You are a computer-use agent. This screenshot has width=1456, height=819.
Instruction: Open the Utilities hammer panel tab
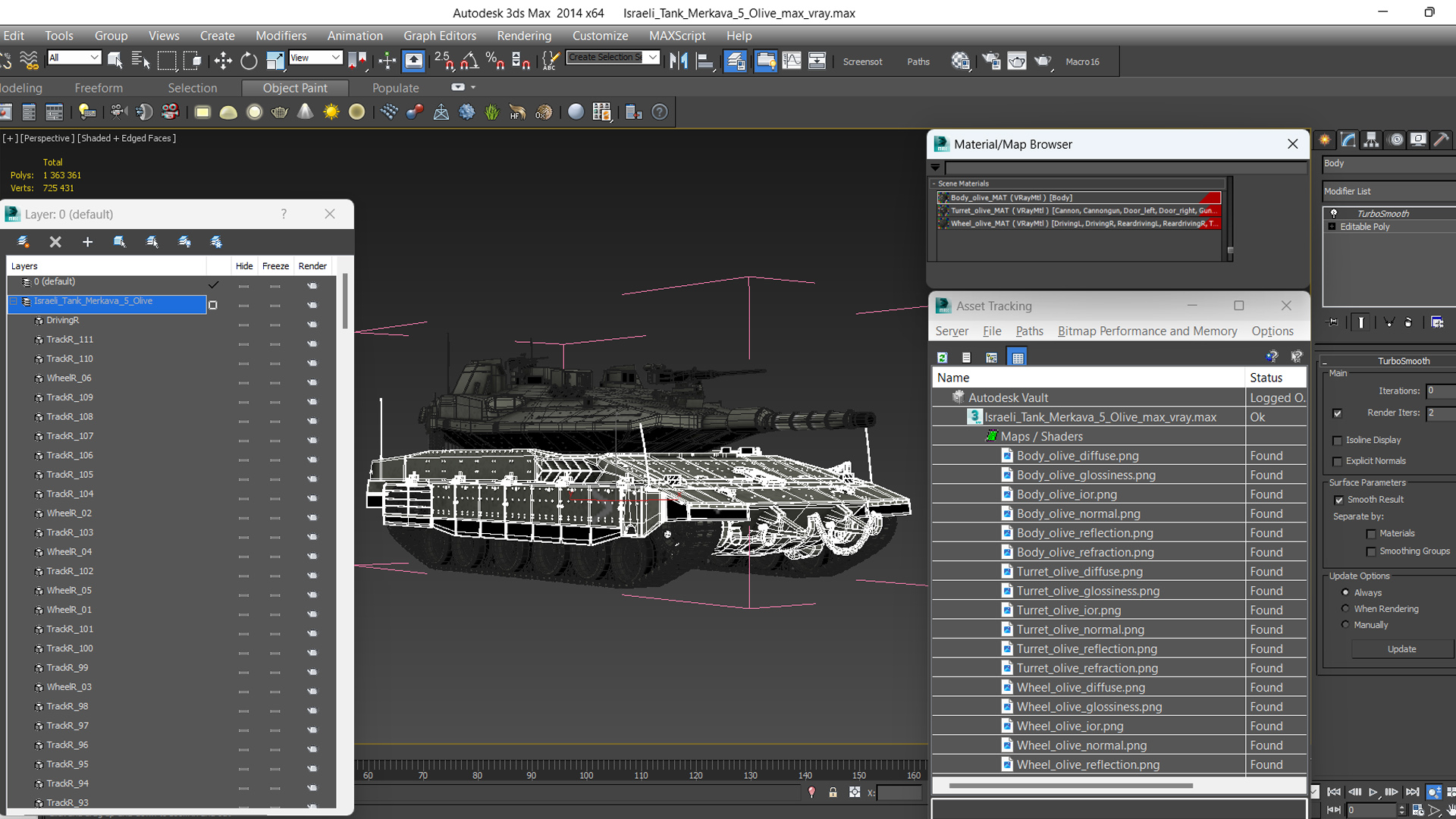(x=1442, y=140)
